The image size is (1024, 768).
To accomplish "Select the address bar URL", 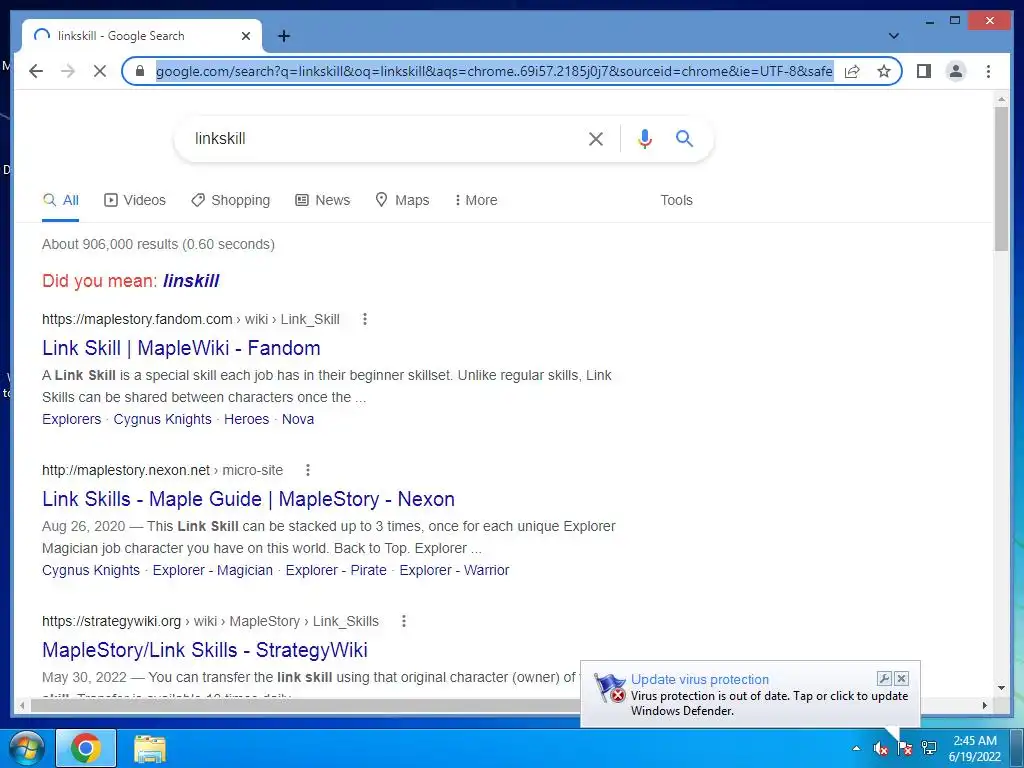I will coord(494,71).
